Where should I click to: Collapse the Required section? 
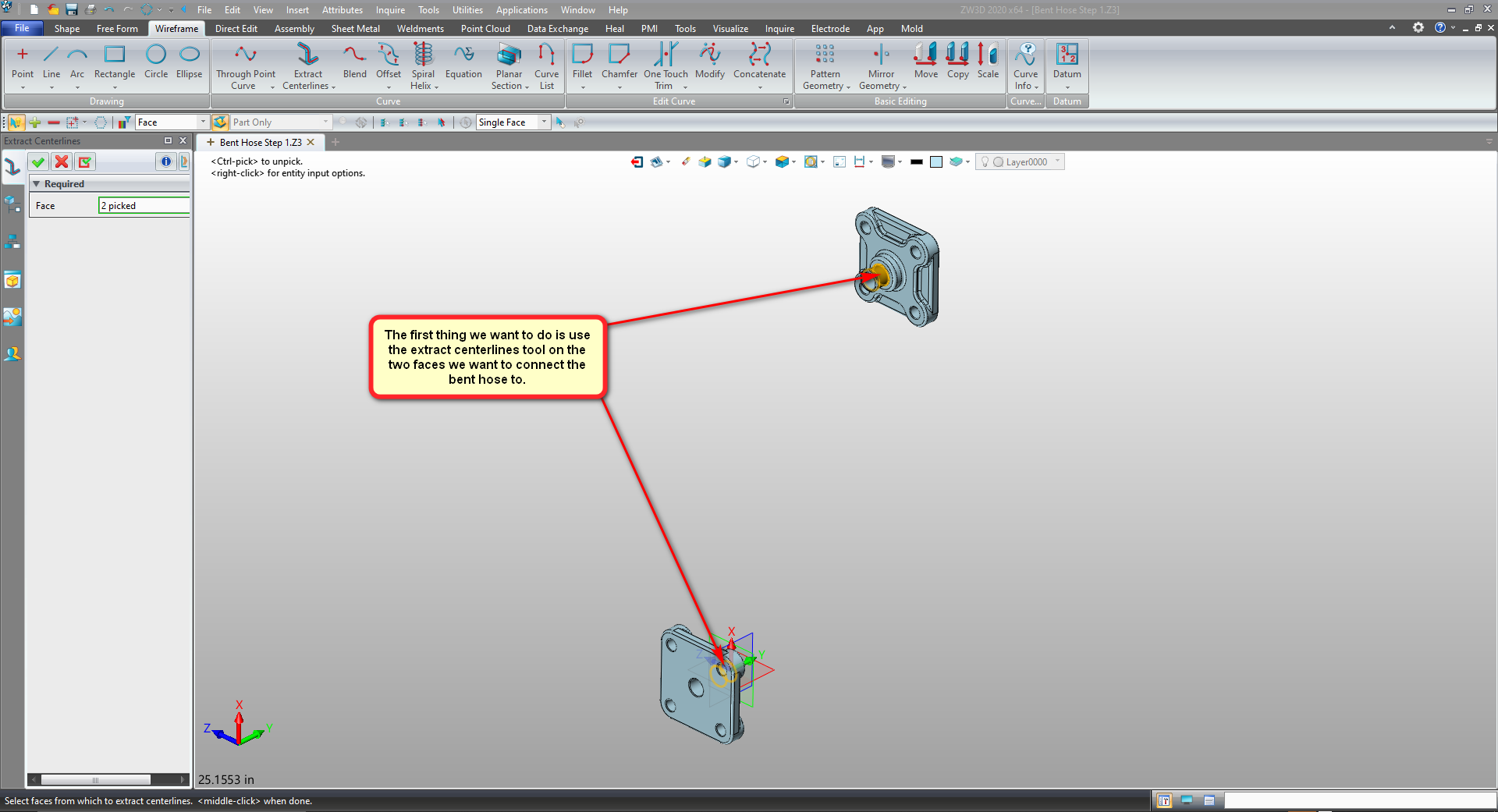tap(36, 184)
